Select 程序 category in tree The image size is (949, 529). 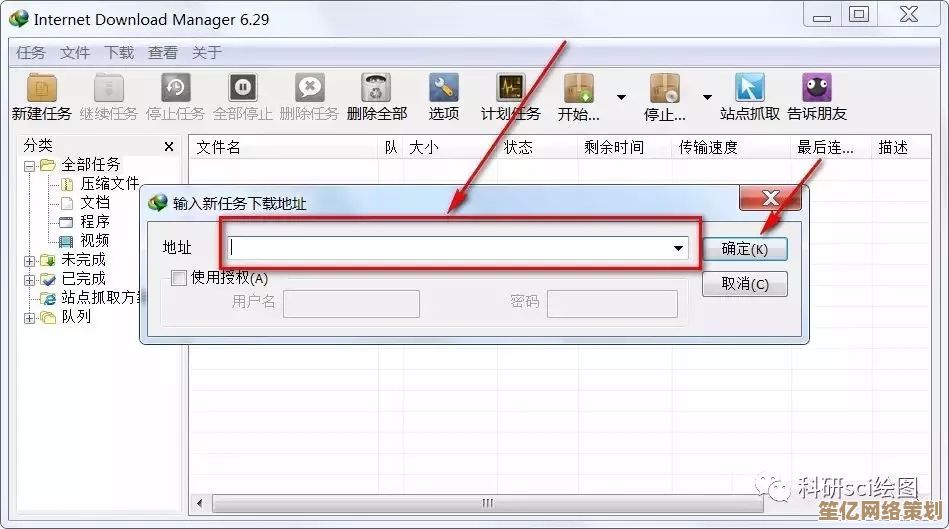[x=95, y=222]
